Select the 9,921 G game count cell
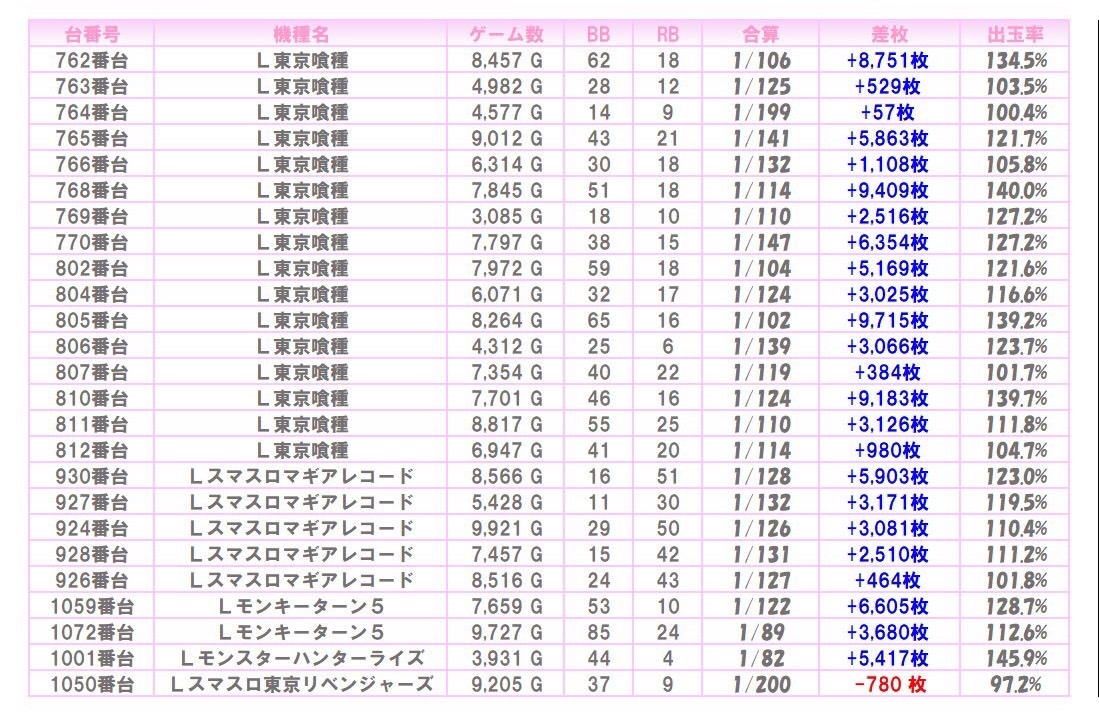The width and height of the screenshot is (1099, 723). coord(507,528)
